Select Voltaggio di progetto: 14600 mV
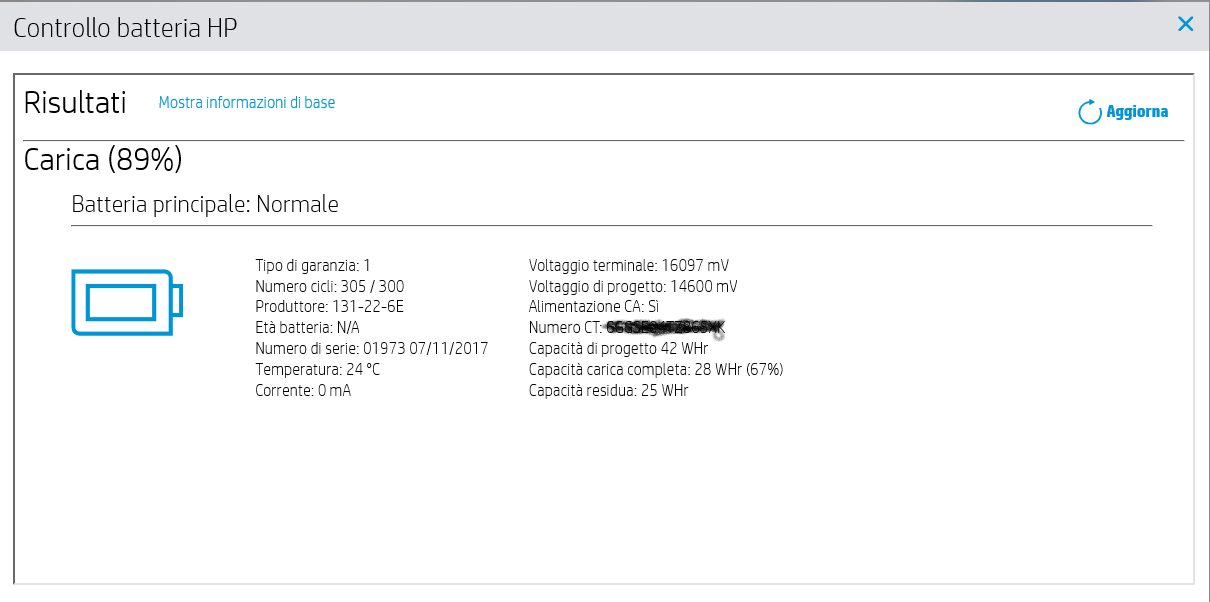 [x=633, y=286]
